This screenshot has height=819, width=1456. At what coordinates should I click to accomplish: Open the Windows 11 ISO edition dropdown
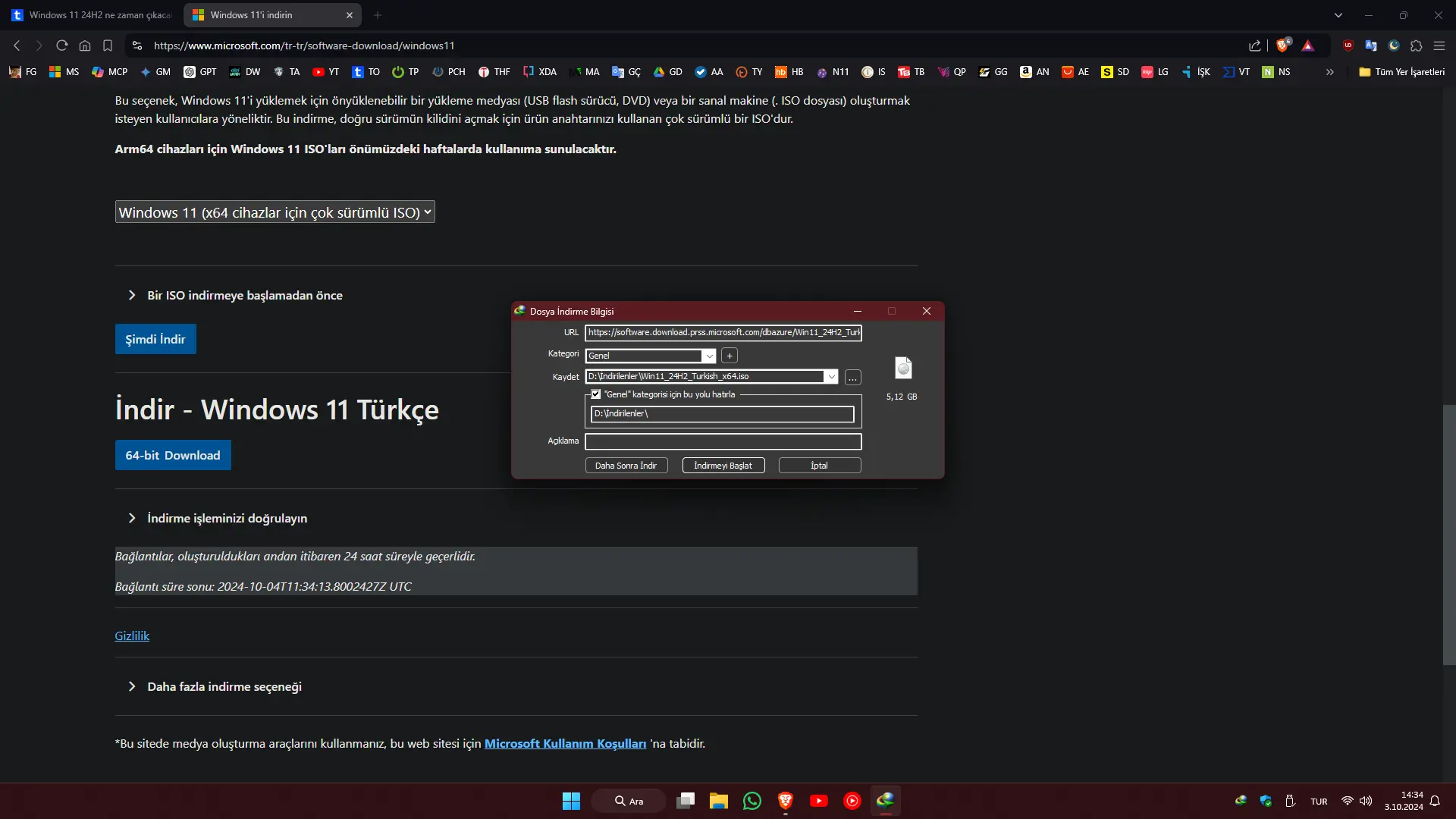point(275,212)
